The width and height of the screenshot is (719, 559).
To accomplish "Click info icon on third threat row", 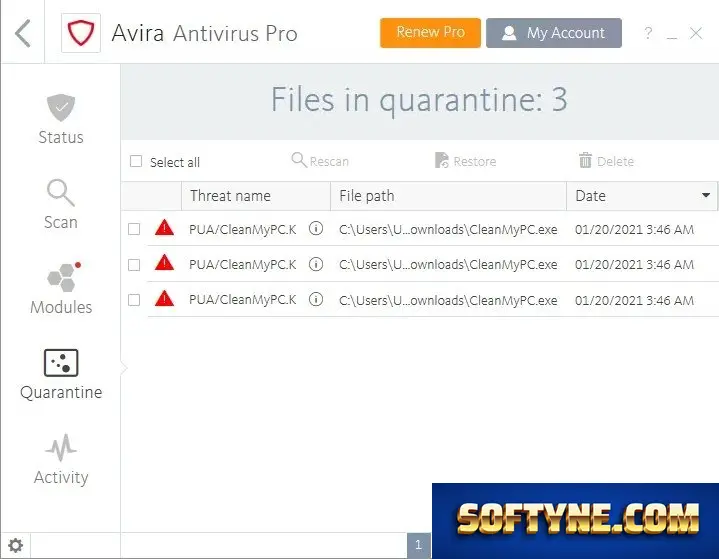I will pos(316,299).
